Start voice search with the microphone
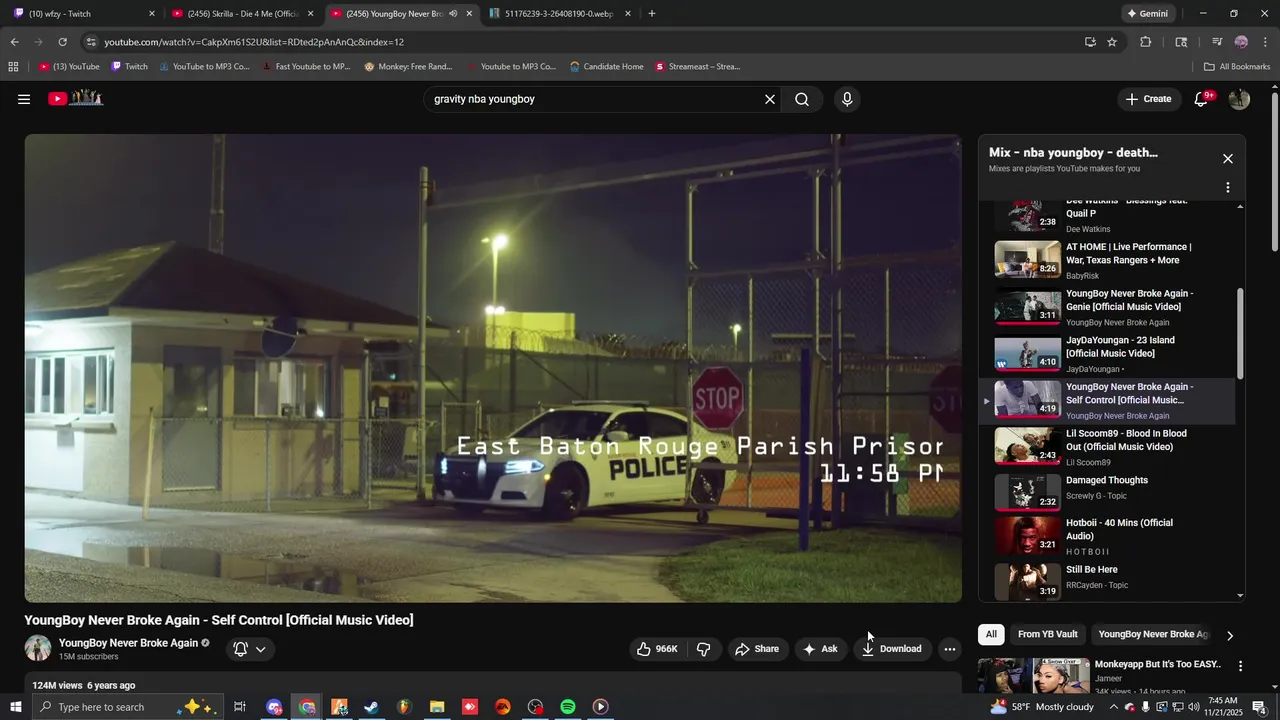The image size is (1280, 720). [x=847, y=99]
